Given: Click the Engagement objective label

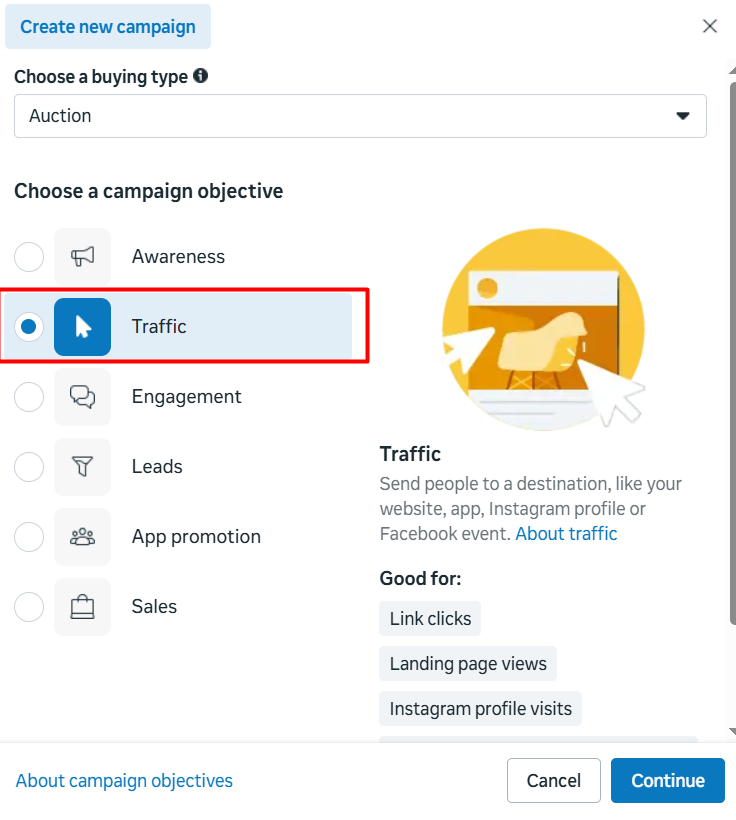Looking at the screenshot, I should tap(186, 397).
